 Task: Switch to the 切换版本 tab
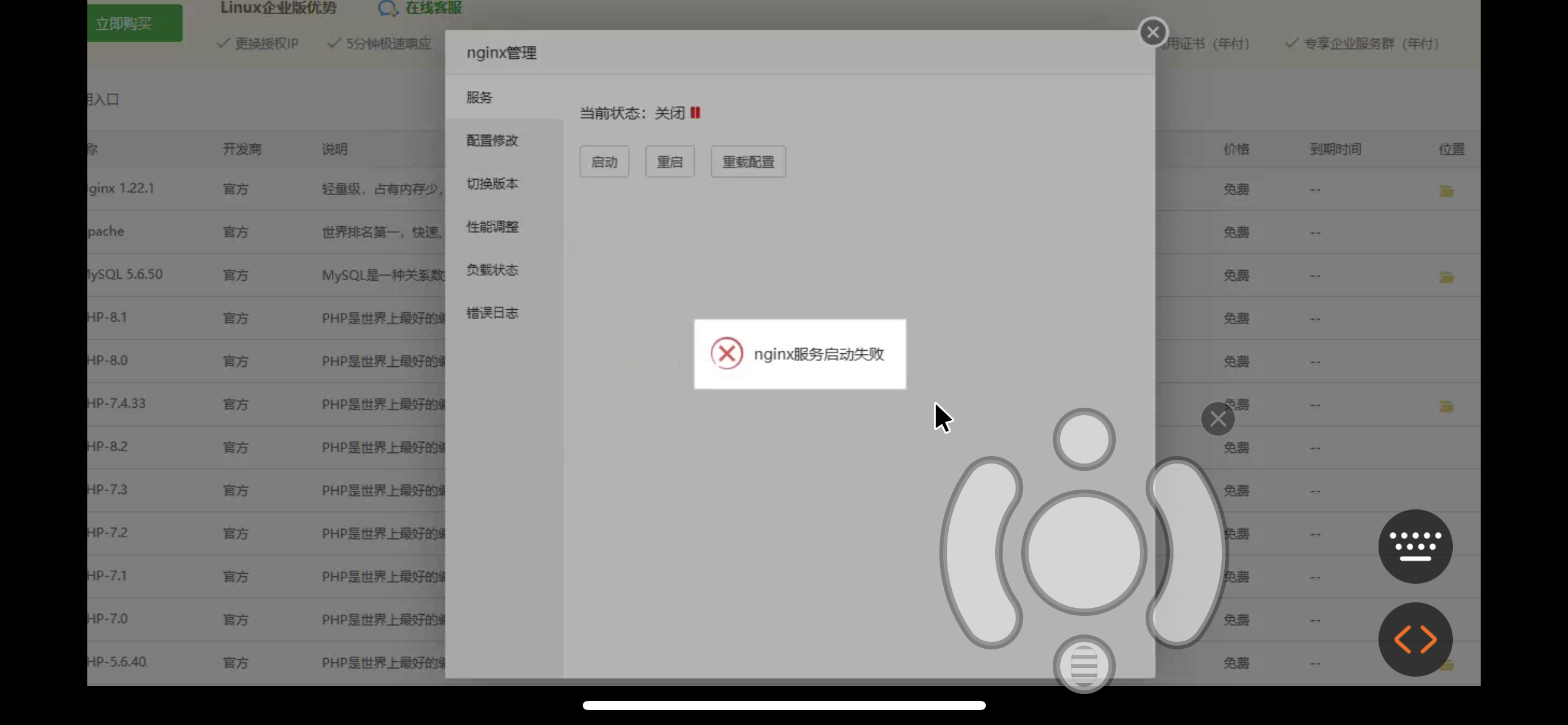504,183
